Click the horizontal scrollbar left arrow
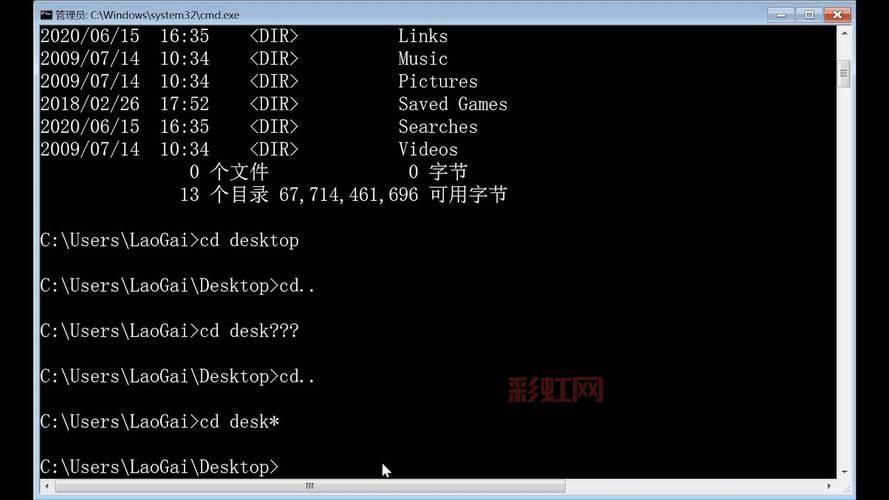 (x=46, y=486)
